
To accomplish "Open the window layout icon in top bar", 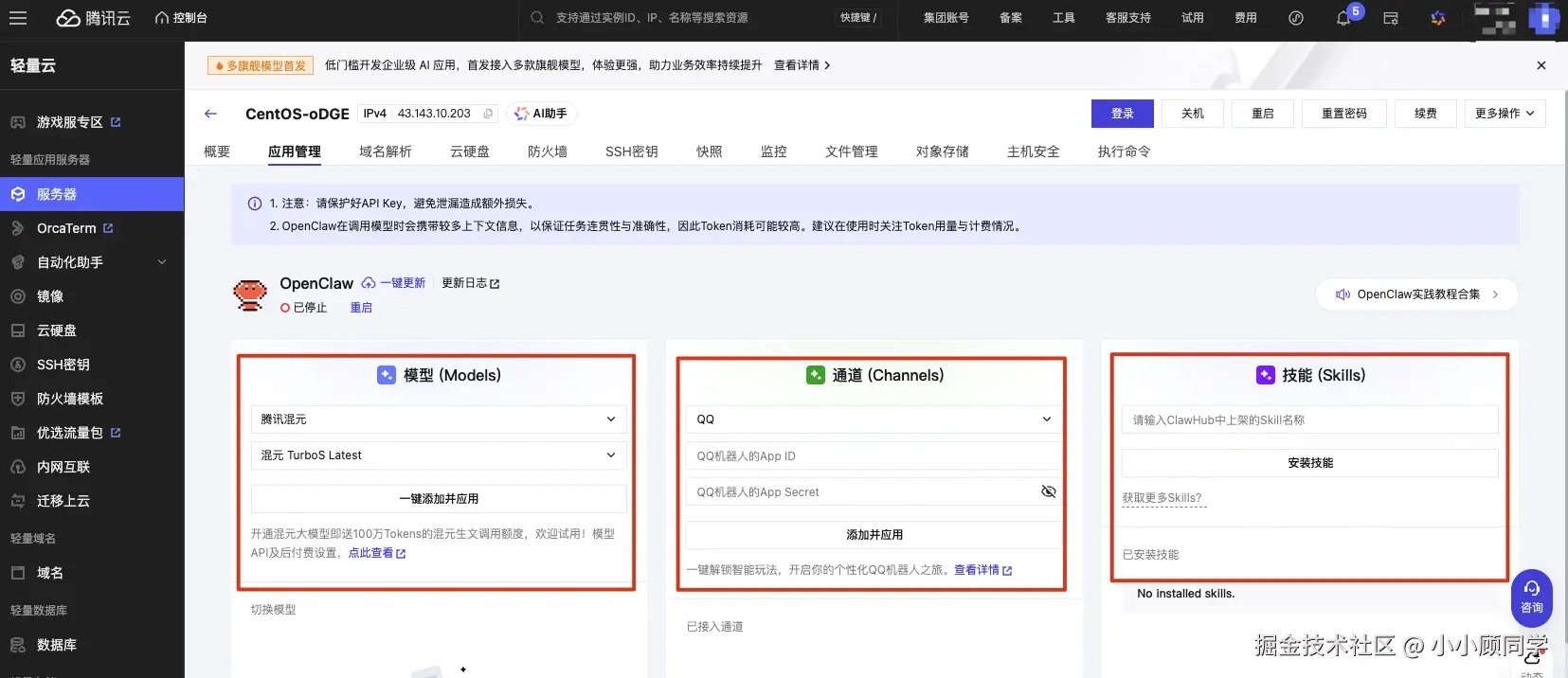I will pos(1391,18).
